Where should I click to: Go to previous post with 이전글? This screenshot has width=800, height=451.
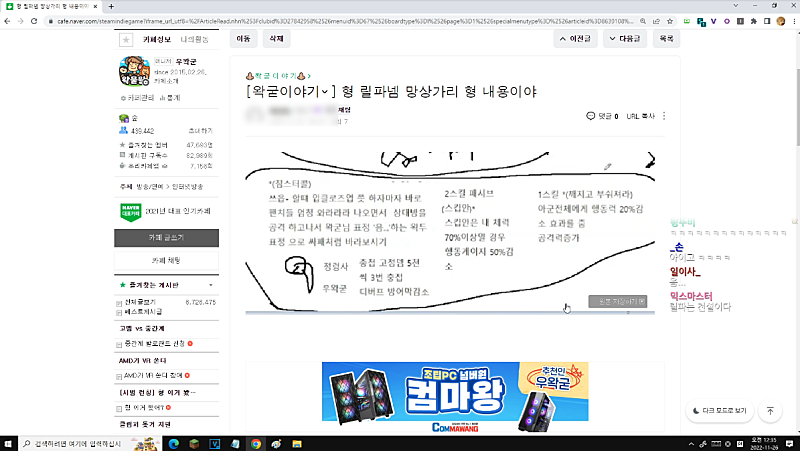tap(575, 38)
